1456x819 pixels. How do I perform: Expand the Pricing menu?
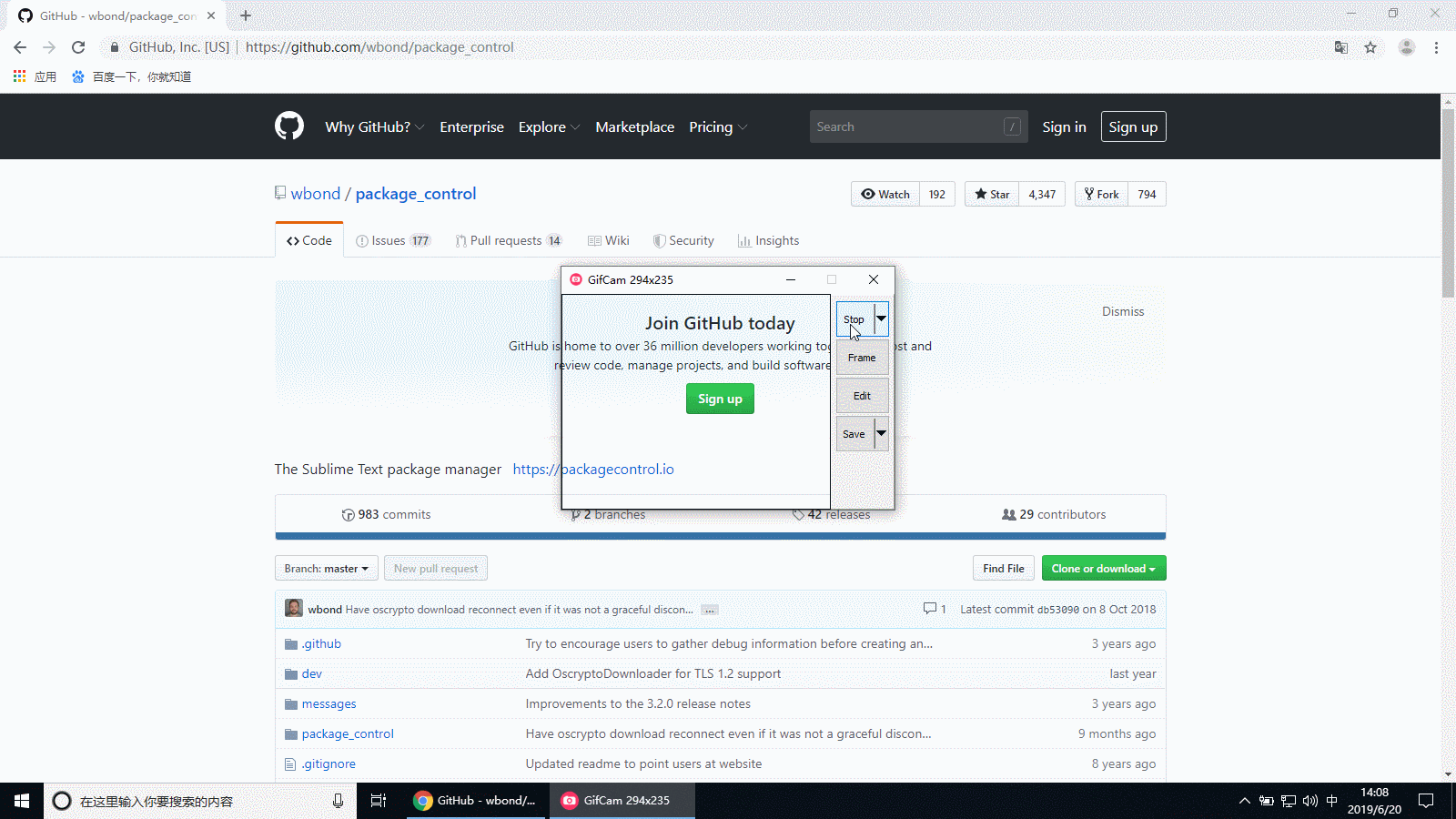[718, 126]
